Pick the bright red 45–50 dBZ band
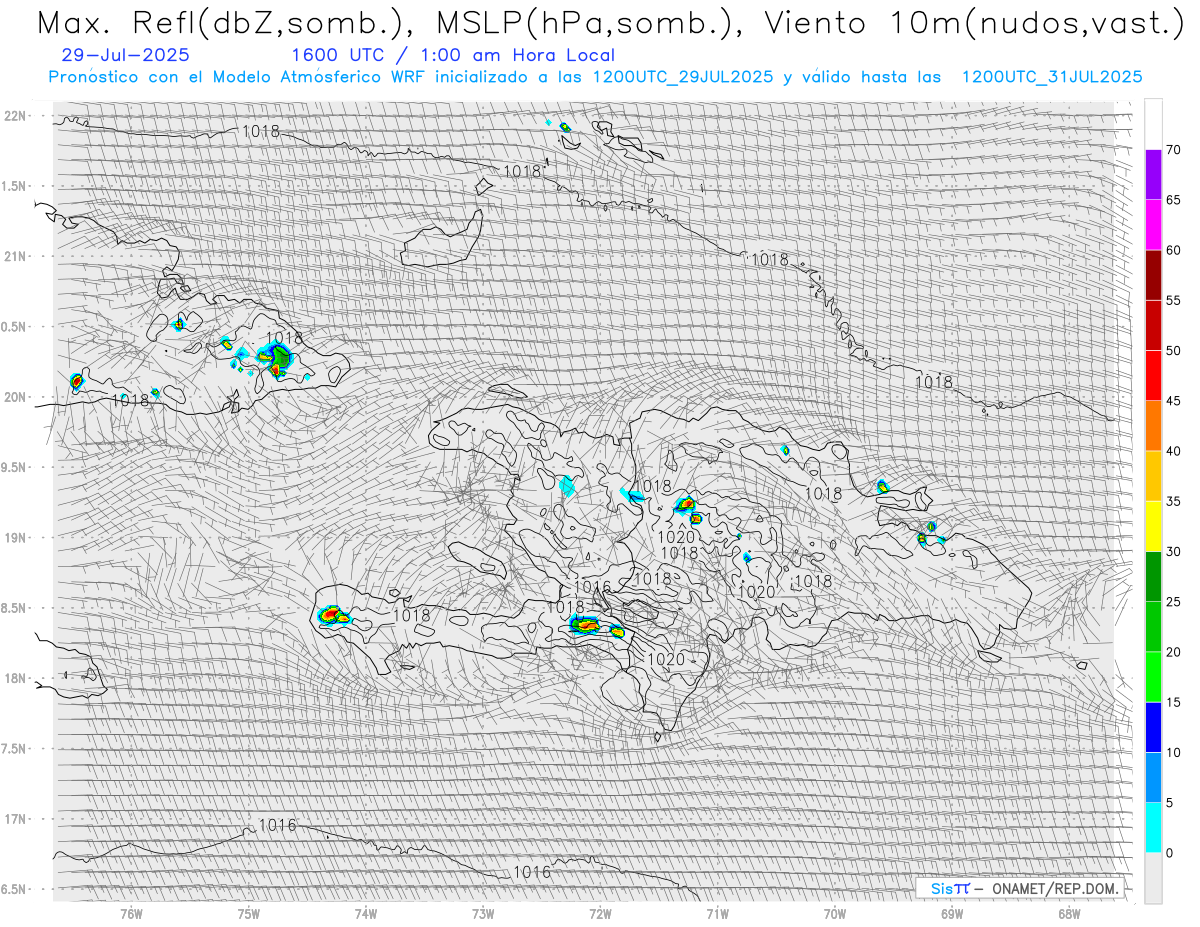 point(1153,376)
